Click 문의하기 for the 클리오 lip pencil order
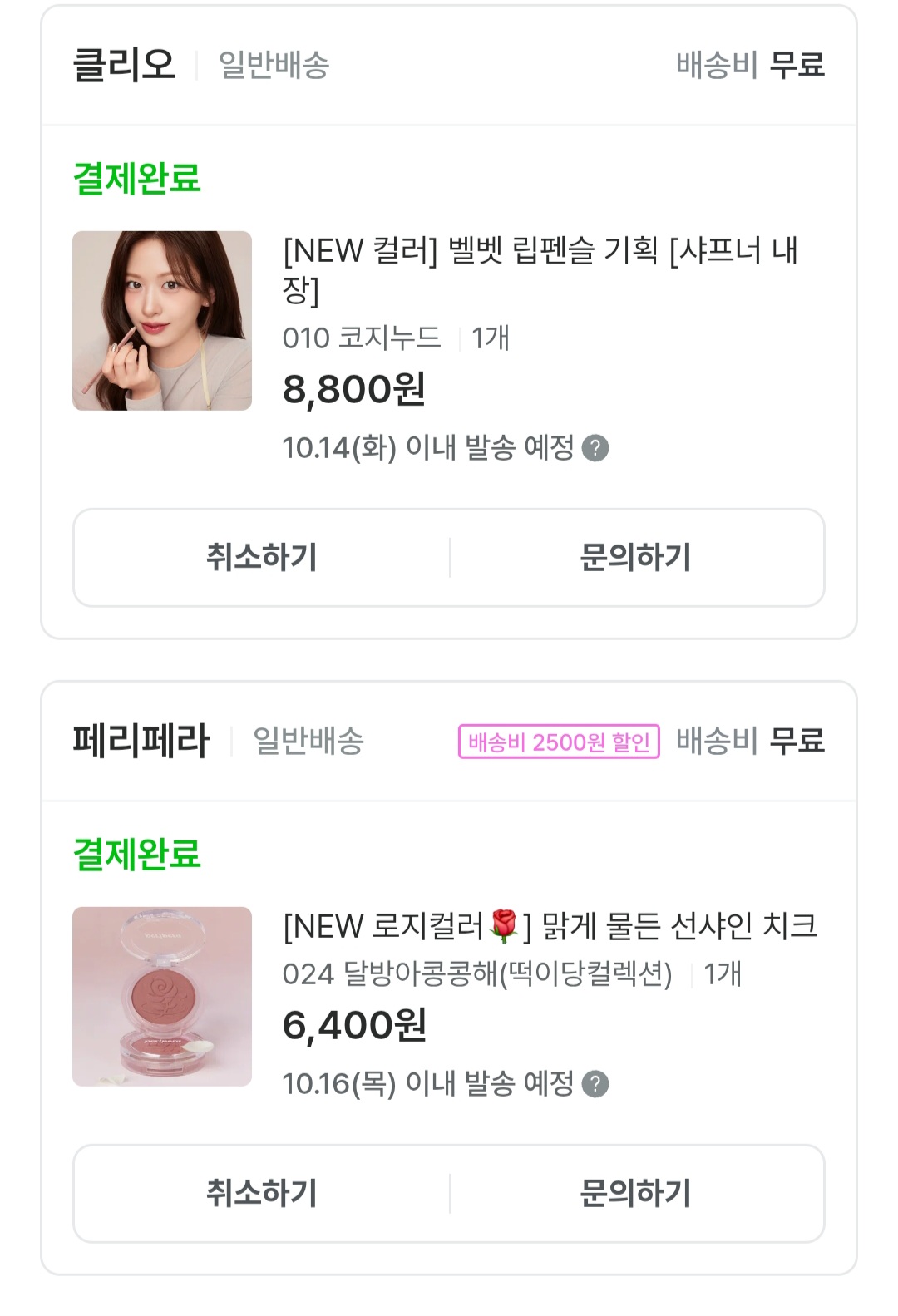Viewport: 898px width, 1316px height. click(636, 558)
